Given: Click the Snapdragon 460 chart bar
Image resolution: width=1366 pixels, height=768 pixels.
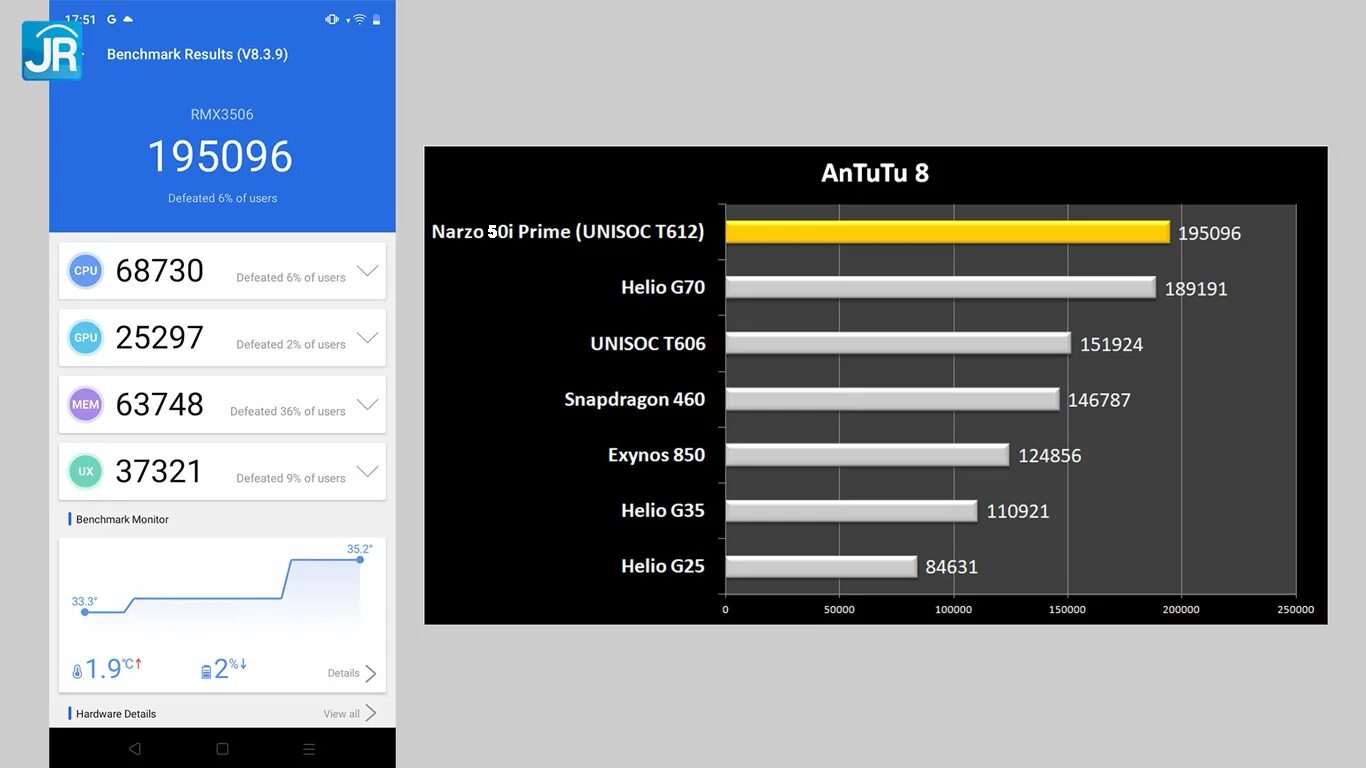Looking at the screenshot, I should pyautogui.click(x=892, y=399).
